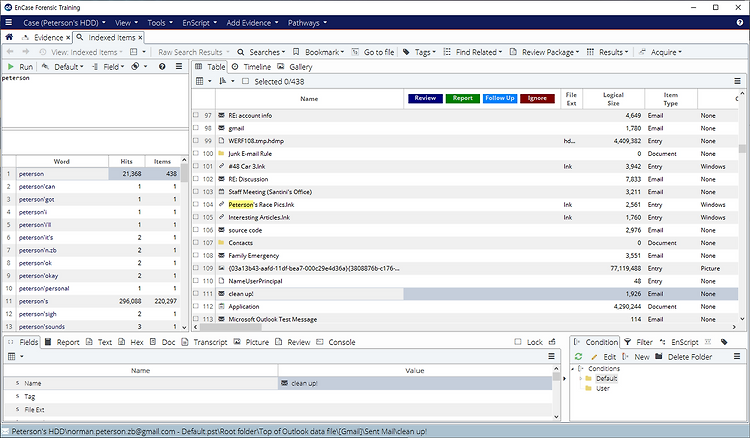The height and width of the screenshot is (438, 750).
Task: Open query panel hamburger menu
Action: pos(178,66)
